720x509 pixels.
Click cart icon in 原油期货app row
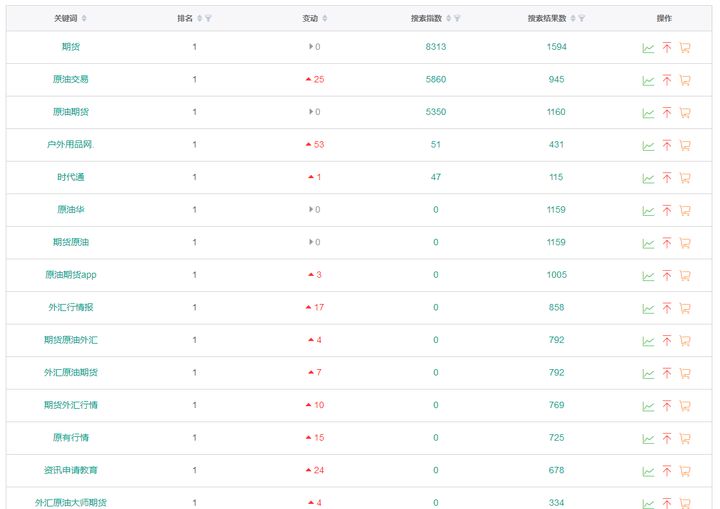point(685,276)
